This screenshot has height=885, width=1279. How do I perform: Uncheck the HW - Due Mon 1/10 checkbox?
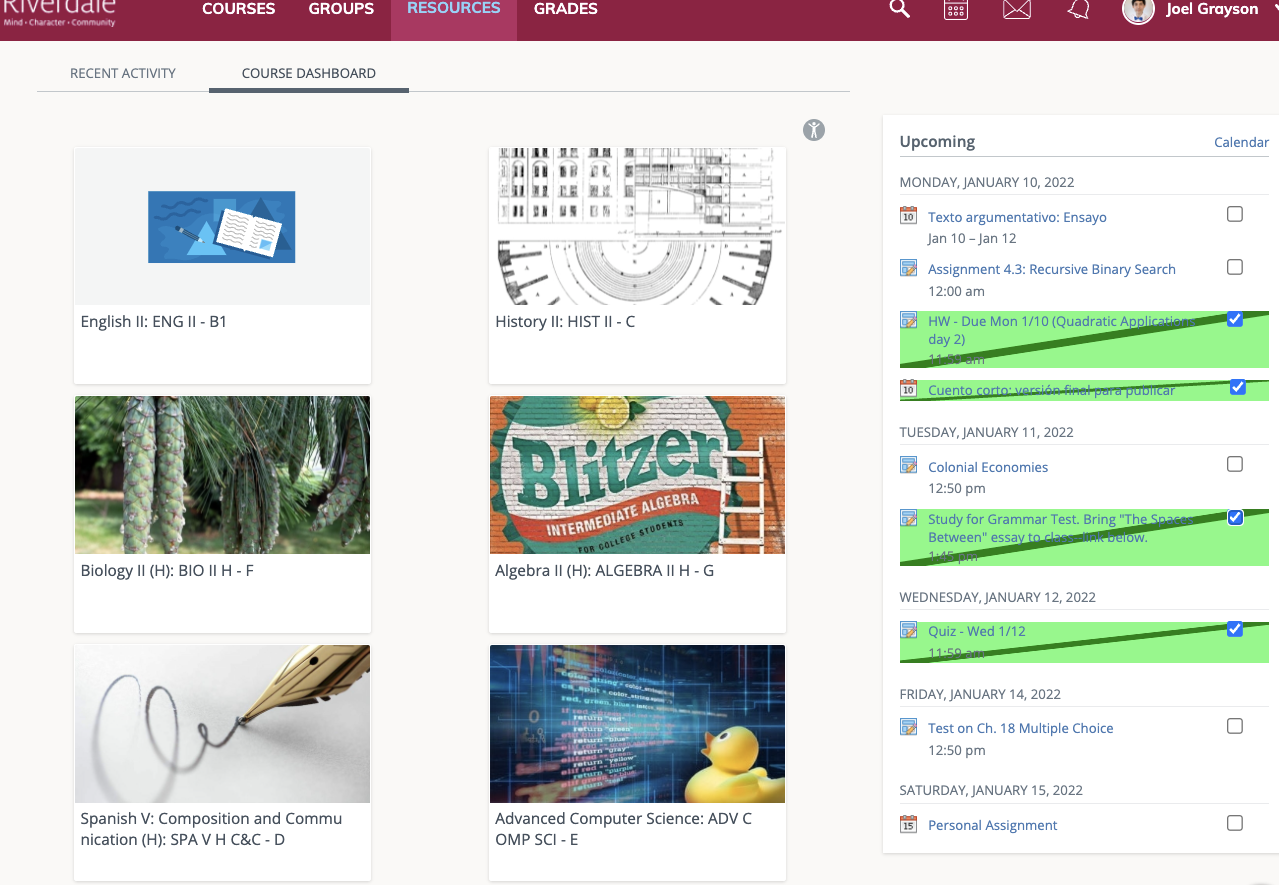(1235, 319)
